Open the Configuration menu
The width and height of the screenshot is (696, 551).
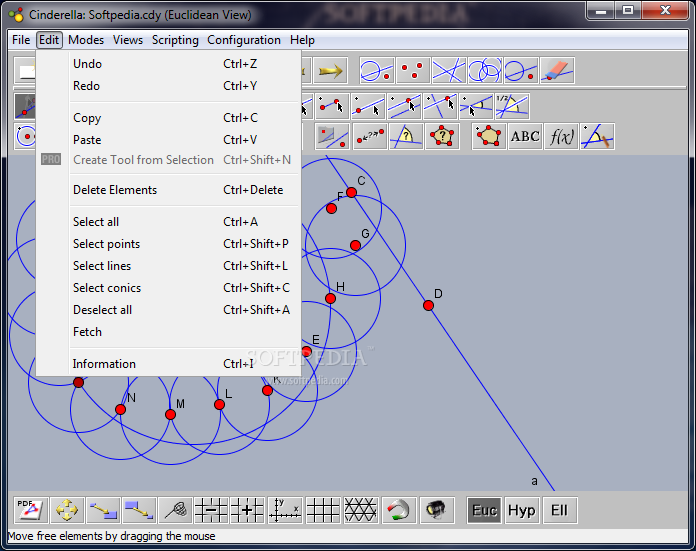tap(244, 40)
